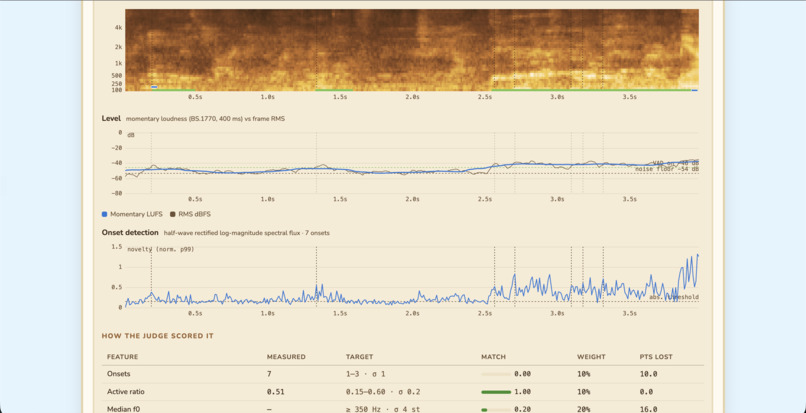Viewport: 806px width, 413px height.
Task: Click the 'abs. threshold' annotation in onset chart
Action: point(673,297)
